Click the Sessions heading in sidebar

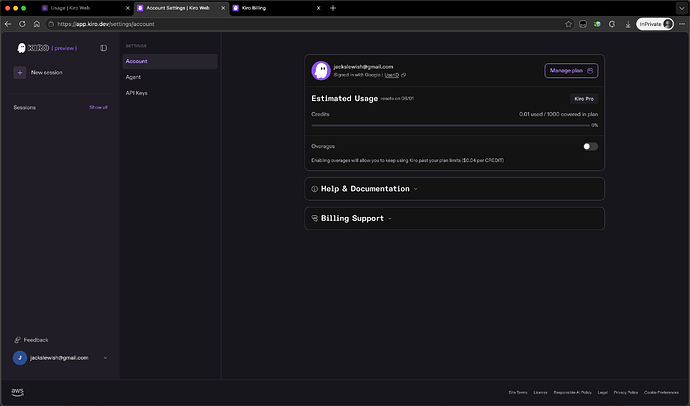[x=25, y=108]
